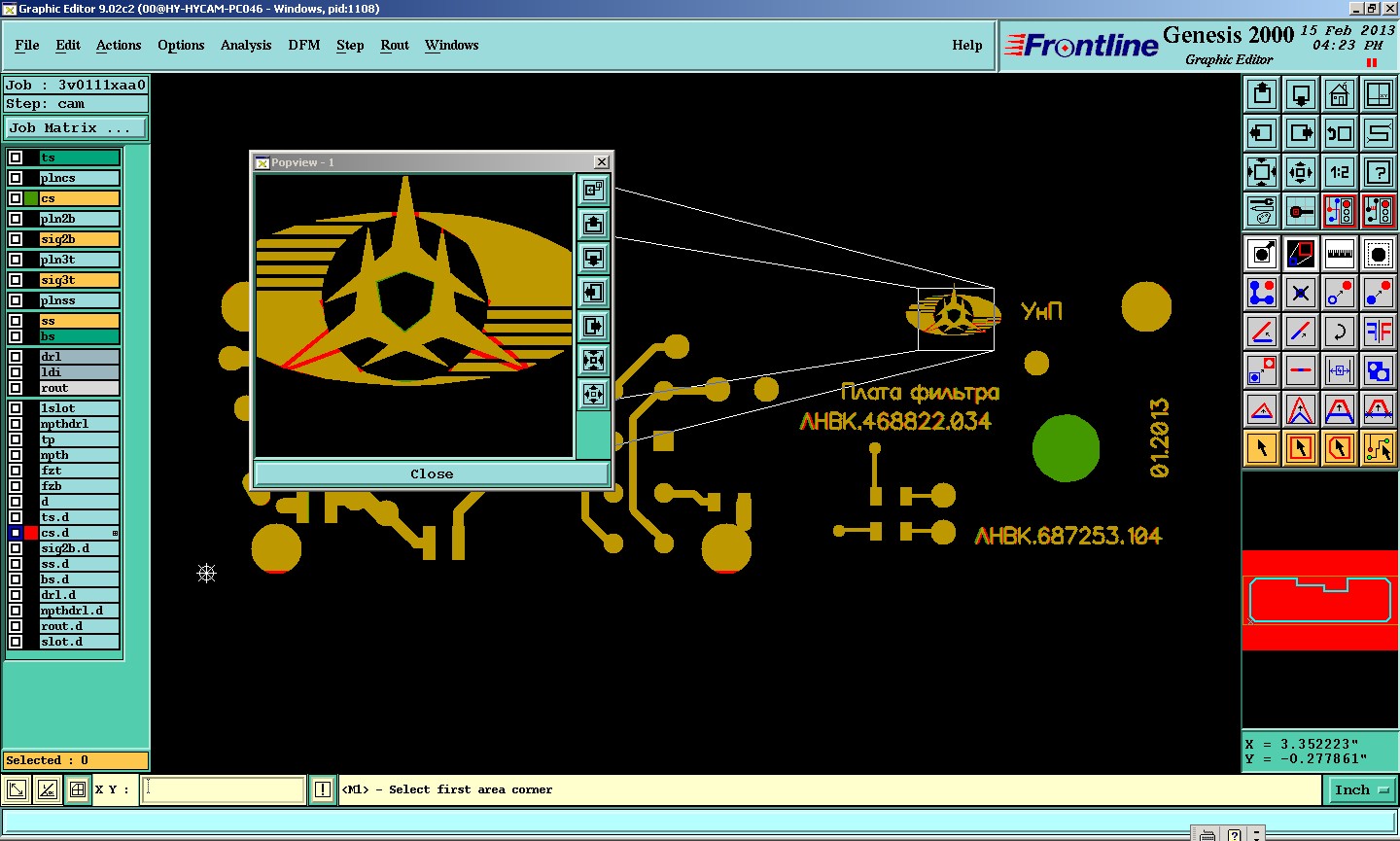
Task: Open the DFM menu
Action: 304,46
